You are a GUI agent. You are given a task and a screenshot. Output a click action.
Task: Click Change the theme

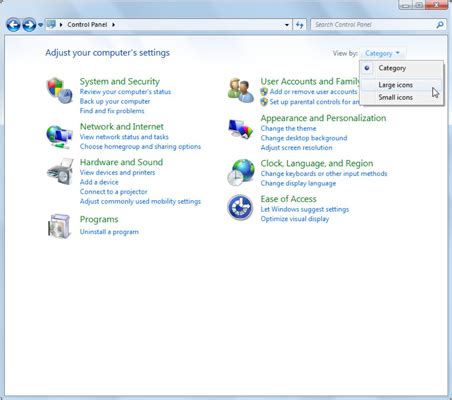tap(288, 128)
